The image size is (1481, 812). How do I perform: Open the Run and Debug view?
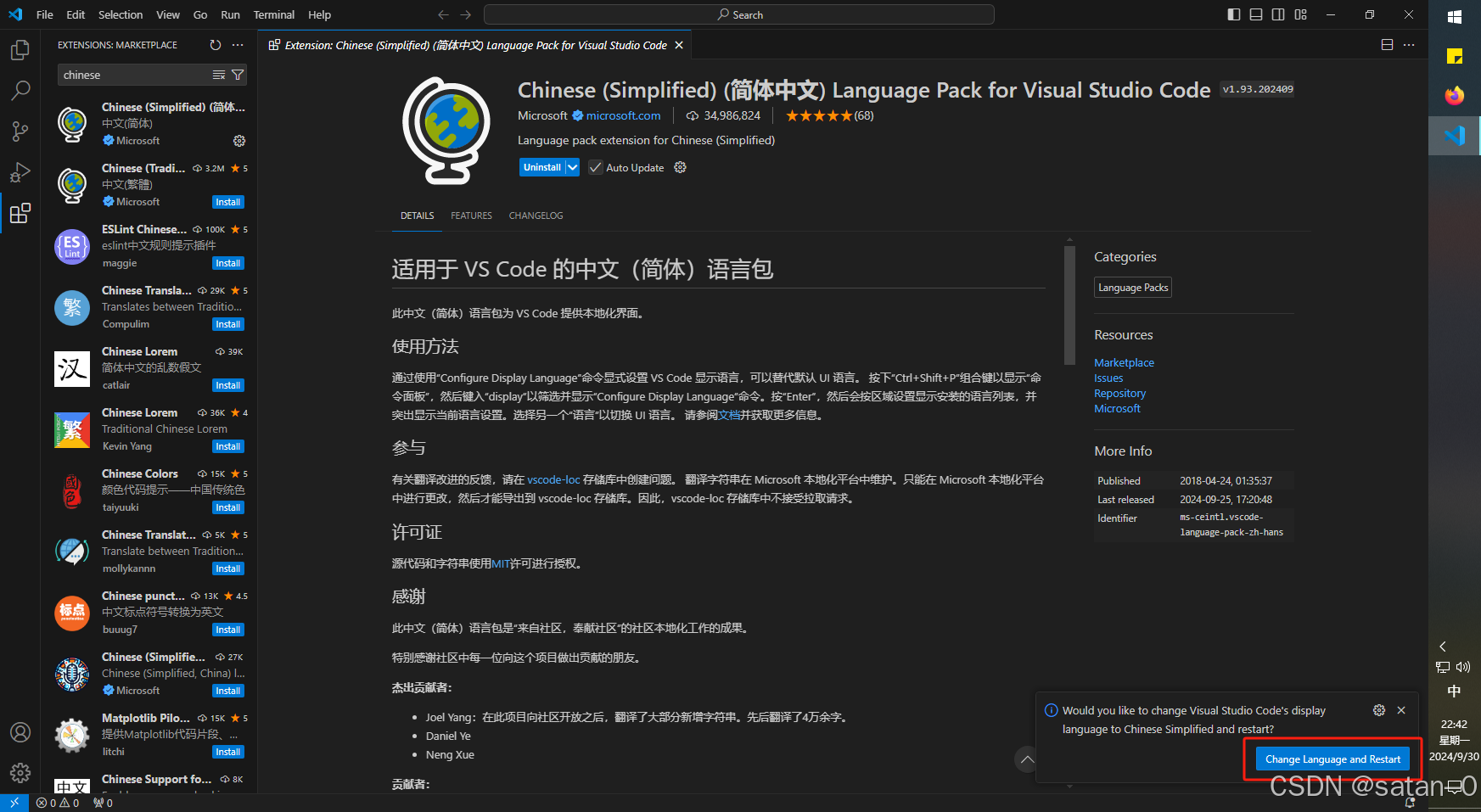[x=20, y=172]
